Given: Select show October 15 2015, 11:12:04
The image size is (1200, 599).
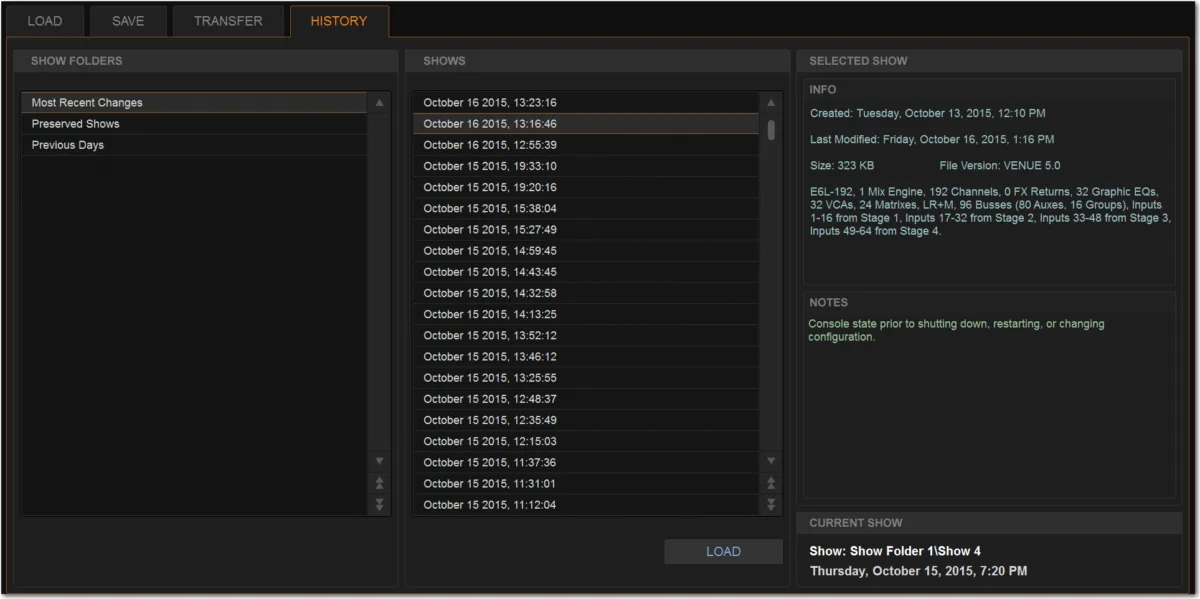Looking at the screenshot, I should pyautogui.click(x=586, y=505).
